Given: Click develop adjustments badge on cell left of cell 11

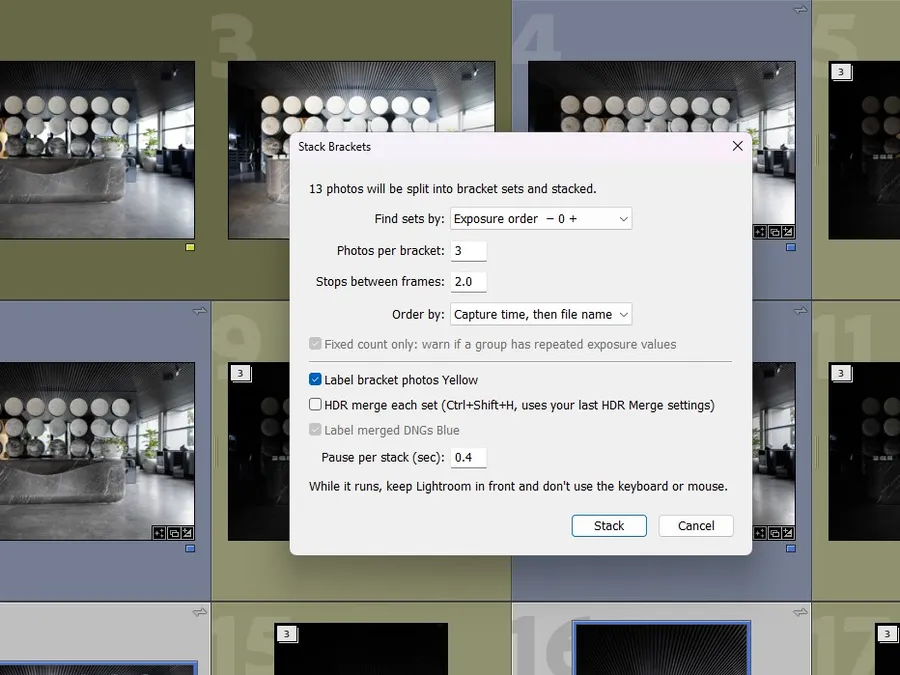Looking at the screenshot, I should coord(788,533).
